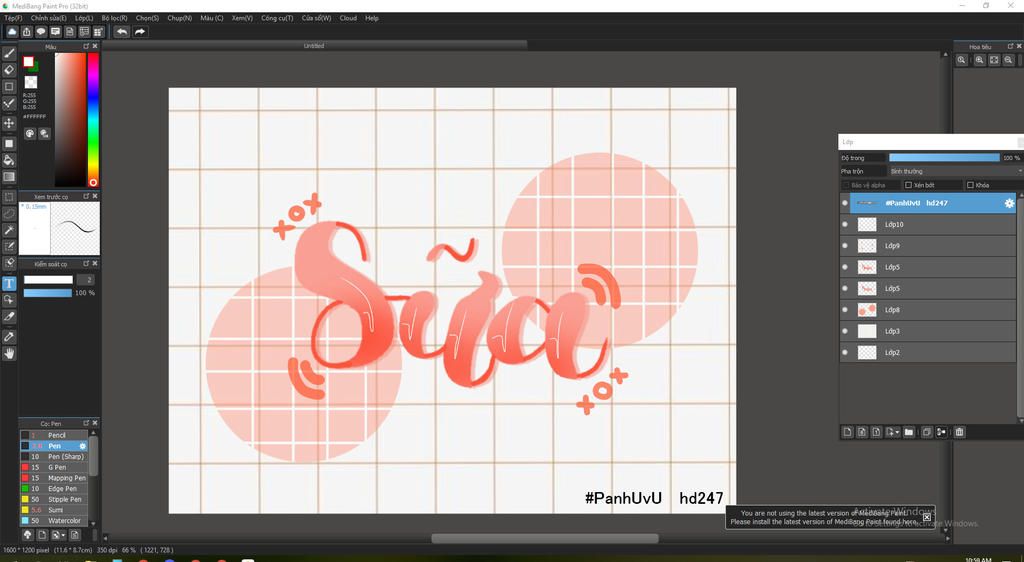1024x562 pixels.
Task: Open the add-layer dropdown arrow in layer panel
Action: [897, 432]
